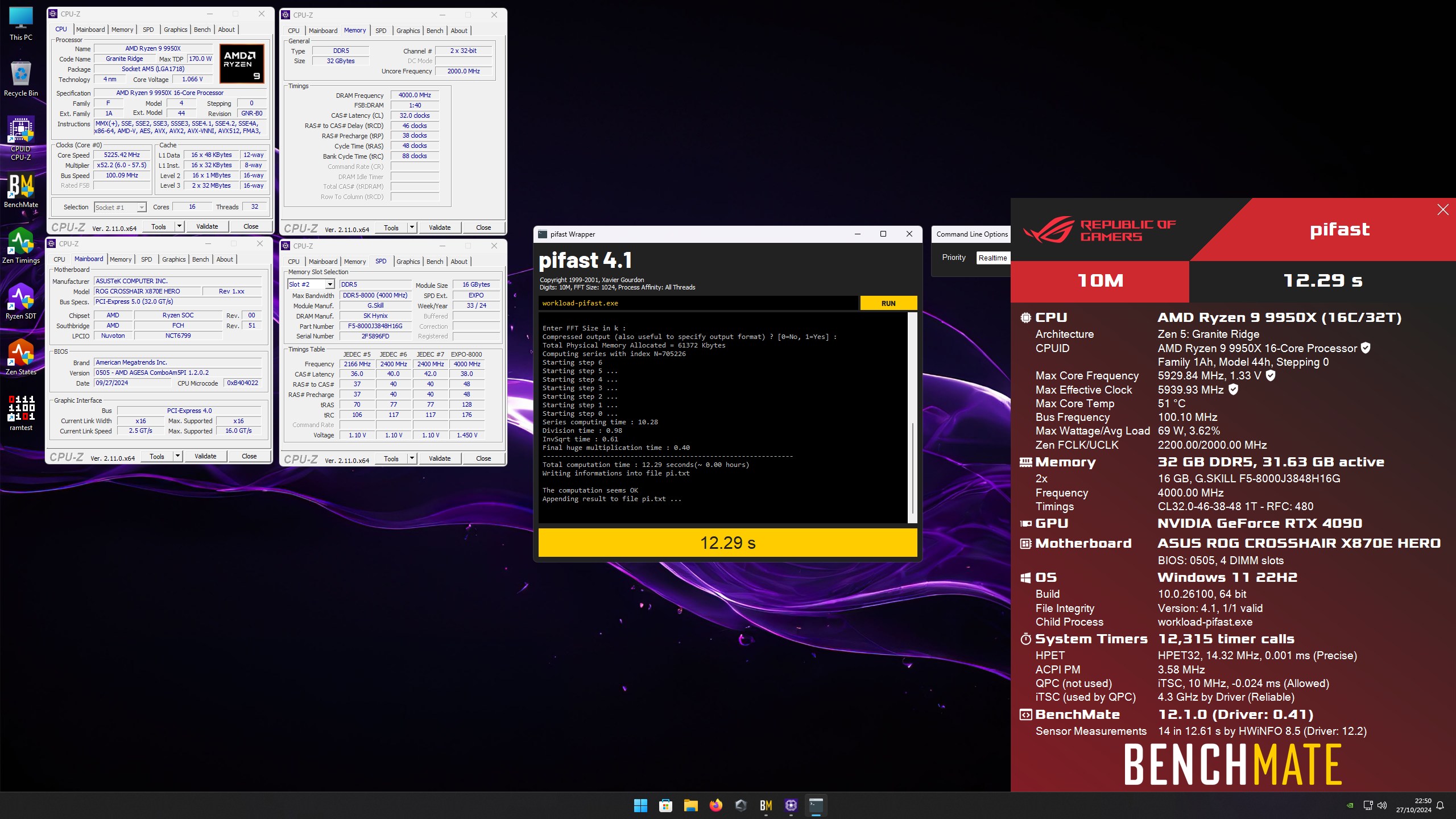Launch CPUID CPU-Z desktop shortcut
This screenshot has width=1456, height=819.
(x=21, y=138)
